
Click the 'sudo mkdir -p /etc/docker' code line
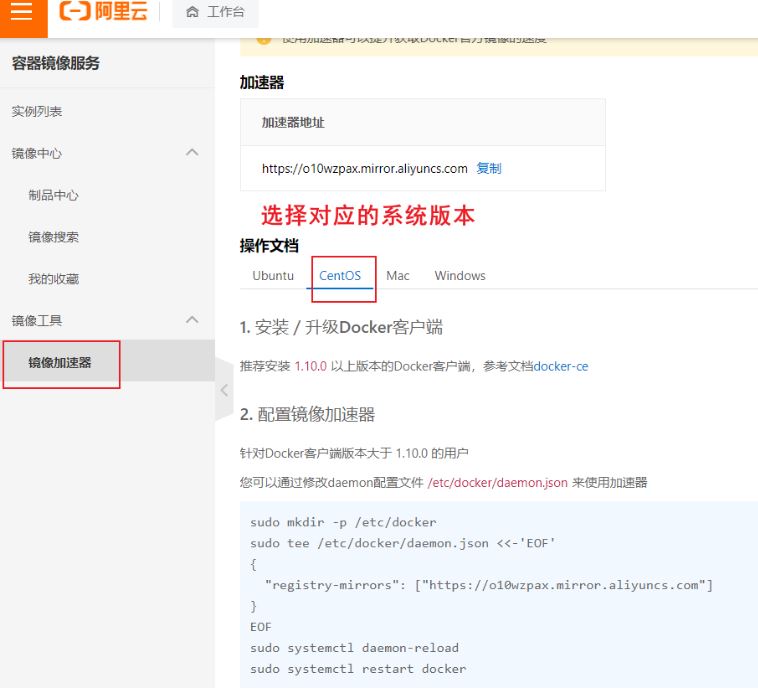[343, 522]
